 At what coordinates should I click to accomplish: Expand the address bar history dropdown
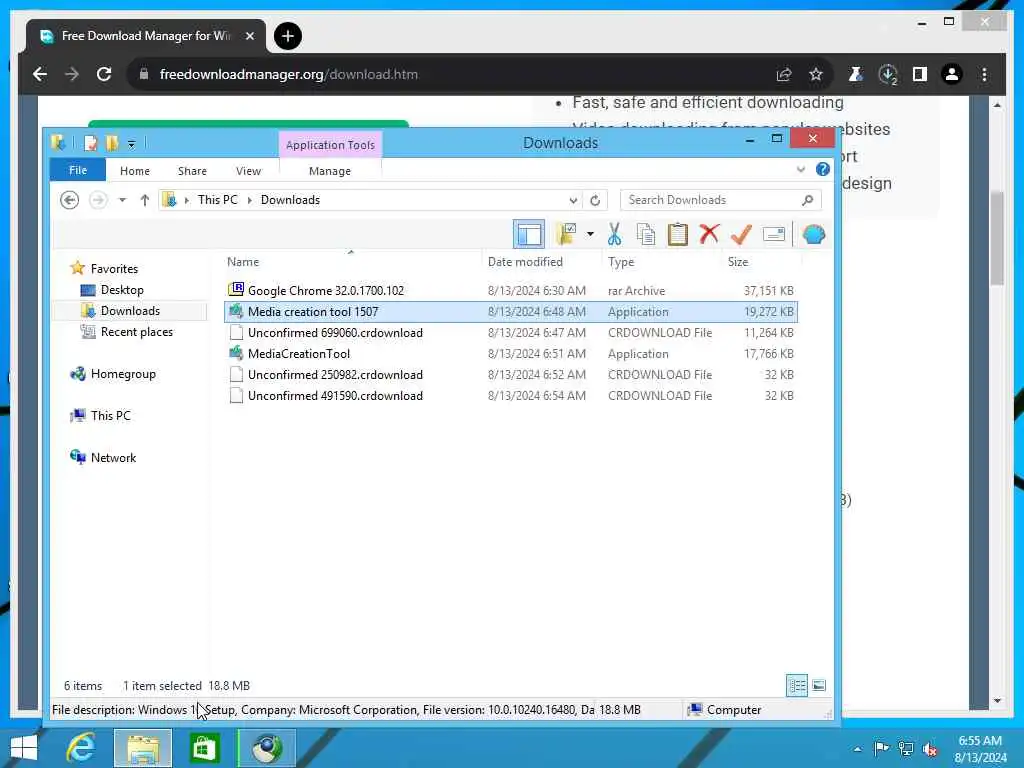click(573, 200)
